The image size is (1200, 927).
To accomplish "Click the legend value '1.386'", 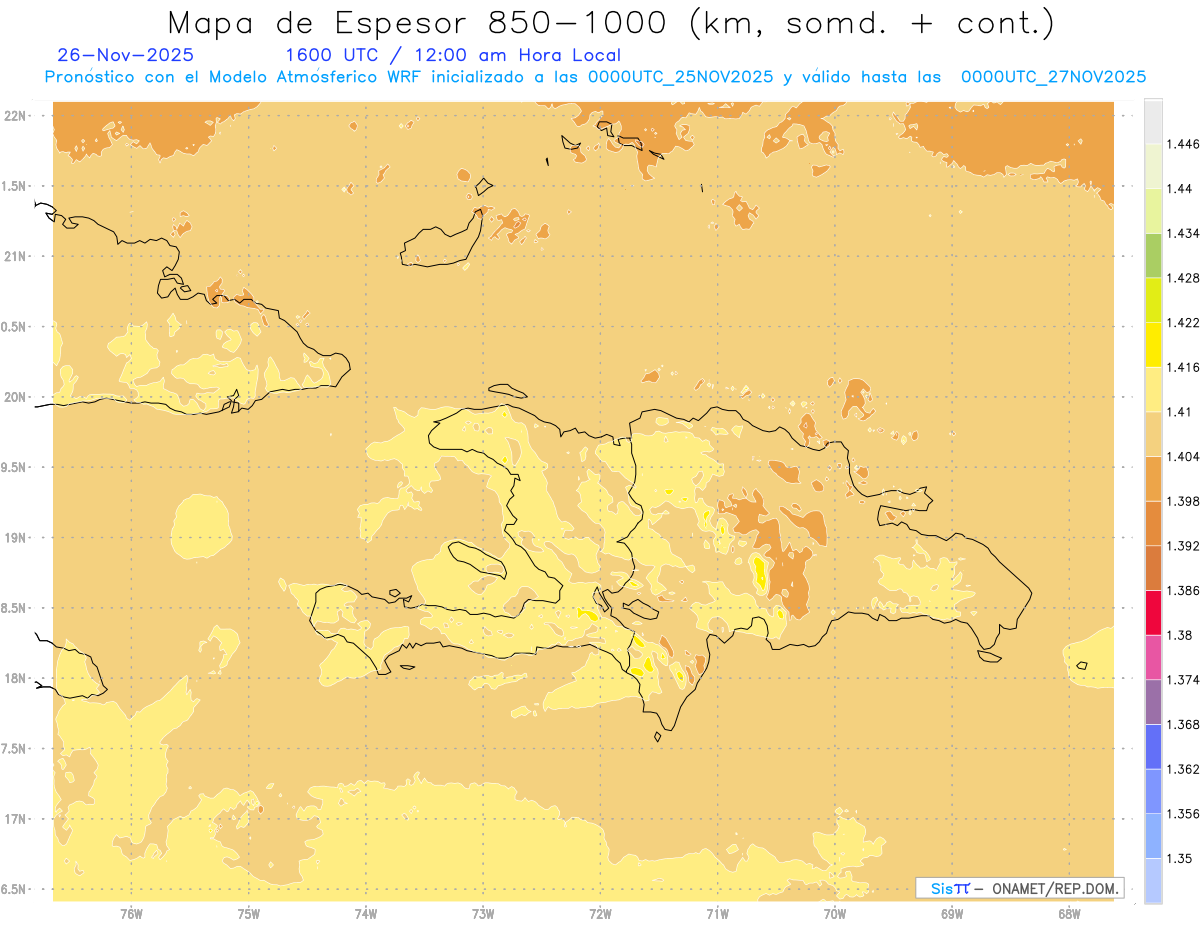I will click(1182, 591).
